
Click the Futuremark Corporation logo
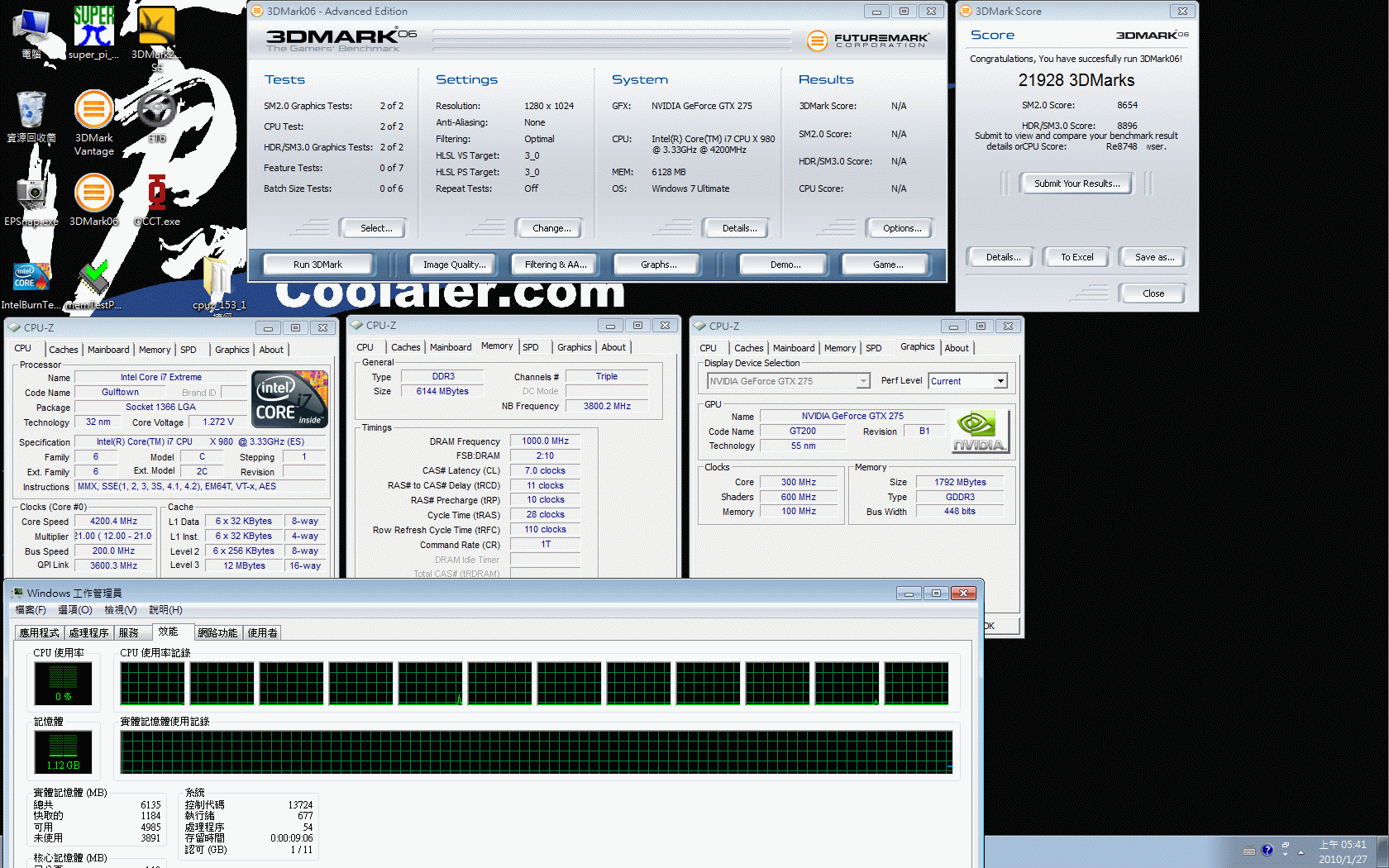pyautogui.click(x=868, y=40)
